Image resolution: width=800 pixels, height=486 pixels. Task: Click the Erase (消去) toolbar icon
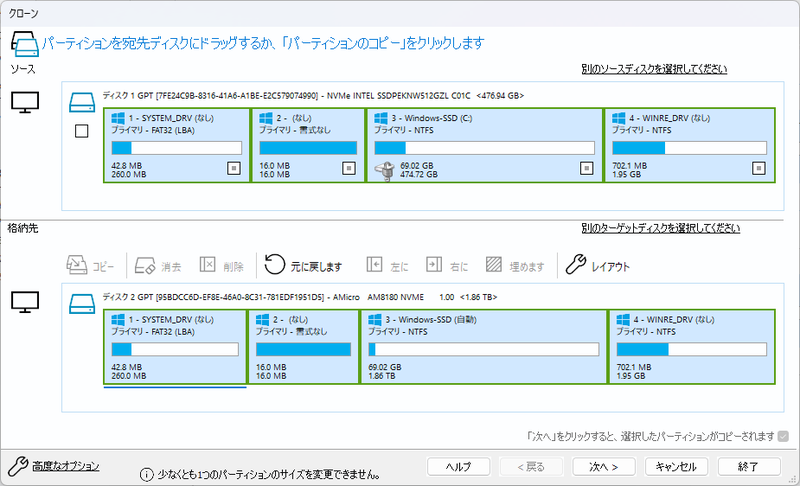(x=145, y=265)
